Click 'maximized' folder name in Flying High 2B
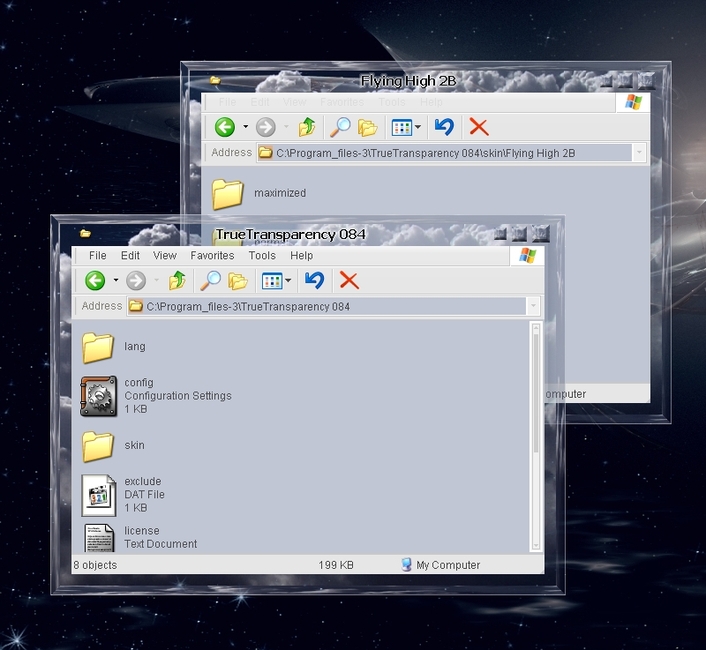706x650 pixels. [x=280, y=193]
